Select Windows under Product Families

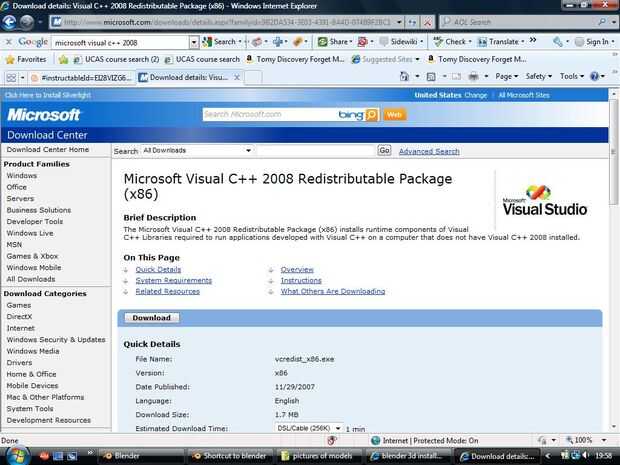click(22, 176)
